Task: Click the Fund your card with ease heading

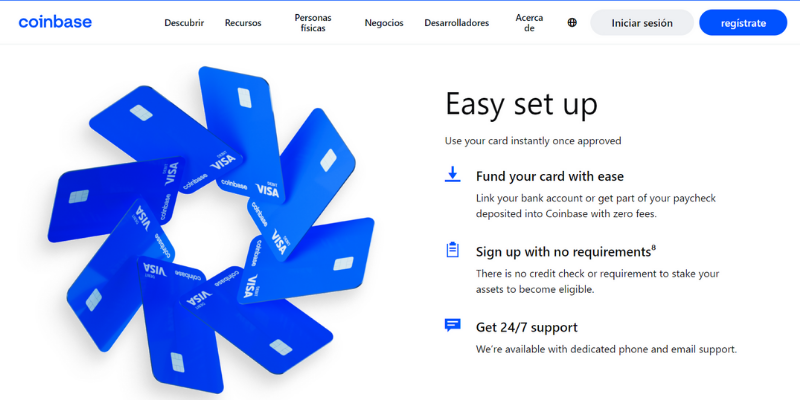Action: (549, 177)
